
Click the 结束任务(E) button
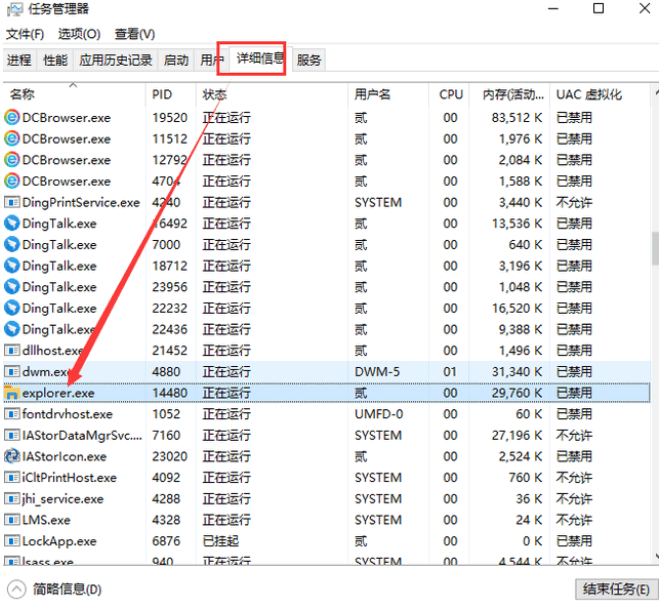tap(616, 589)
